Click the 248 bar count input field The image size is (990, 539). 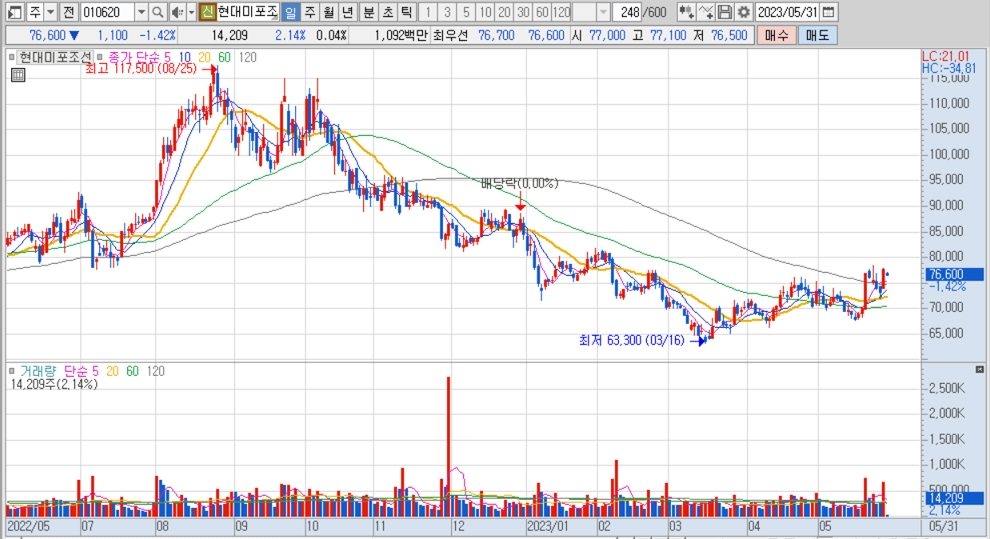(629, 12)
